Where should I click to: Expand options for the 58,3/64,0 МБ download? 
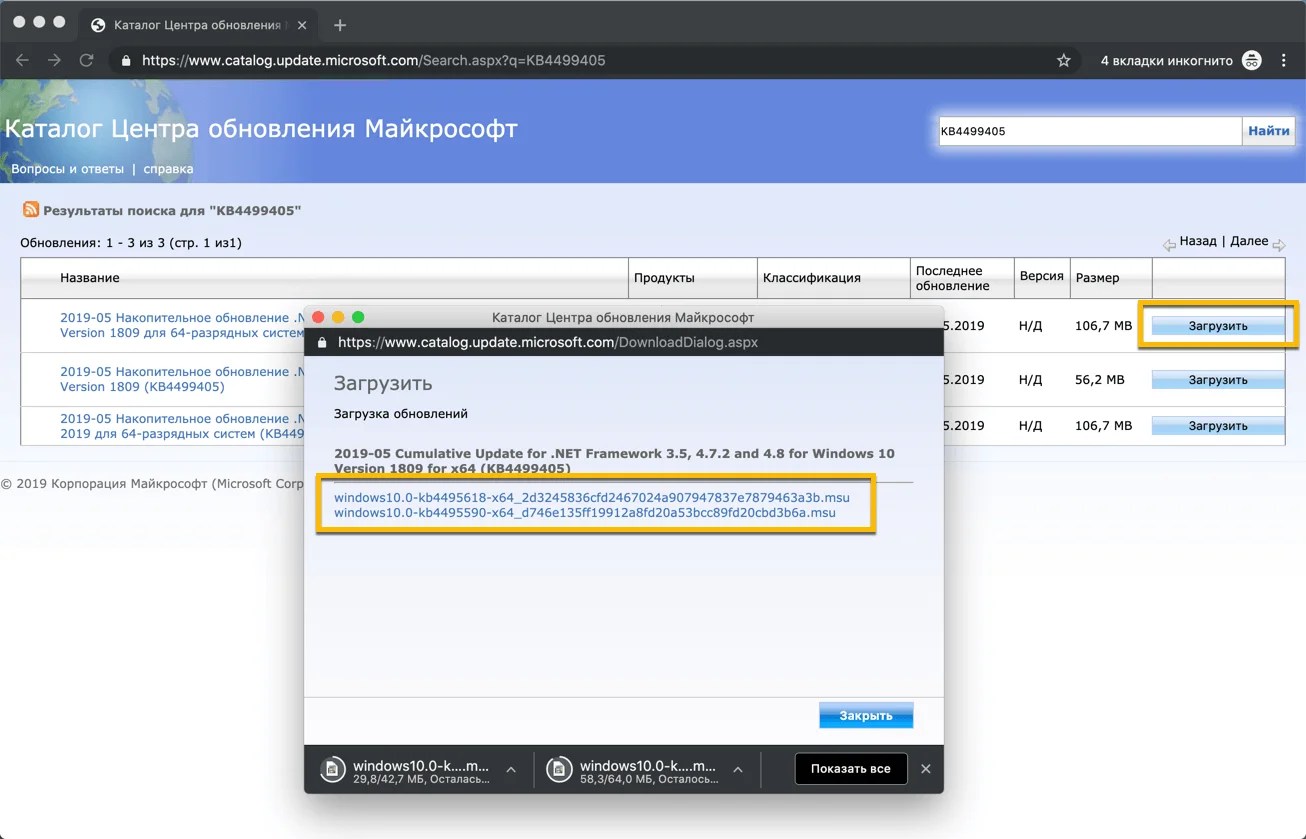tap(738, 769)
